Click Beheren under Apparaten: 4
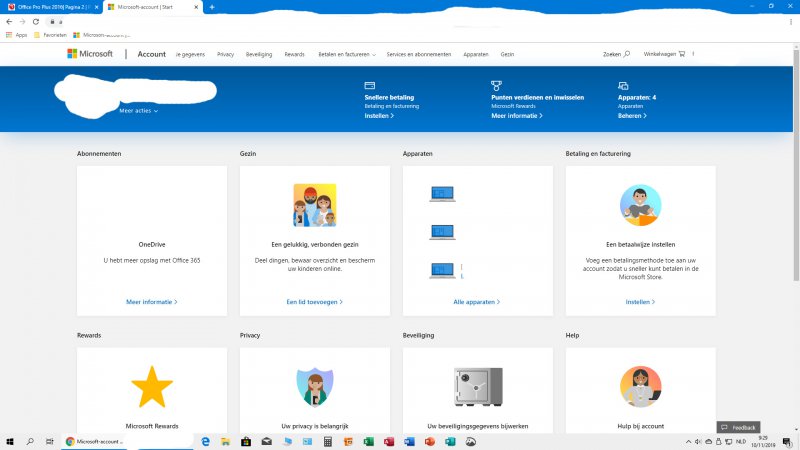800x450 pixels. pyautogui.click(x=632, y=116)
